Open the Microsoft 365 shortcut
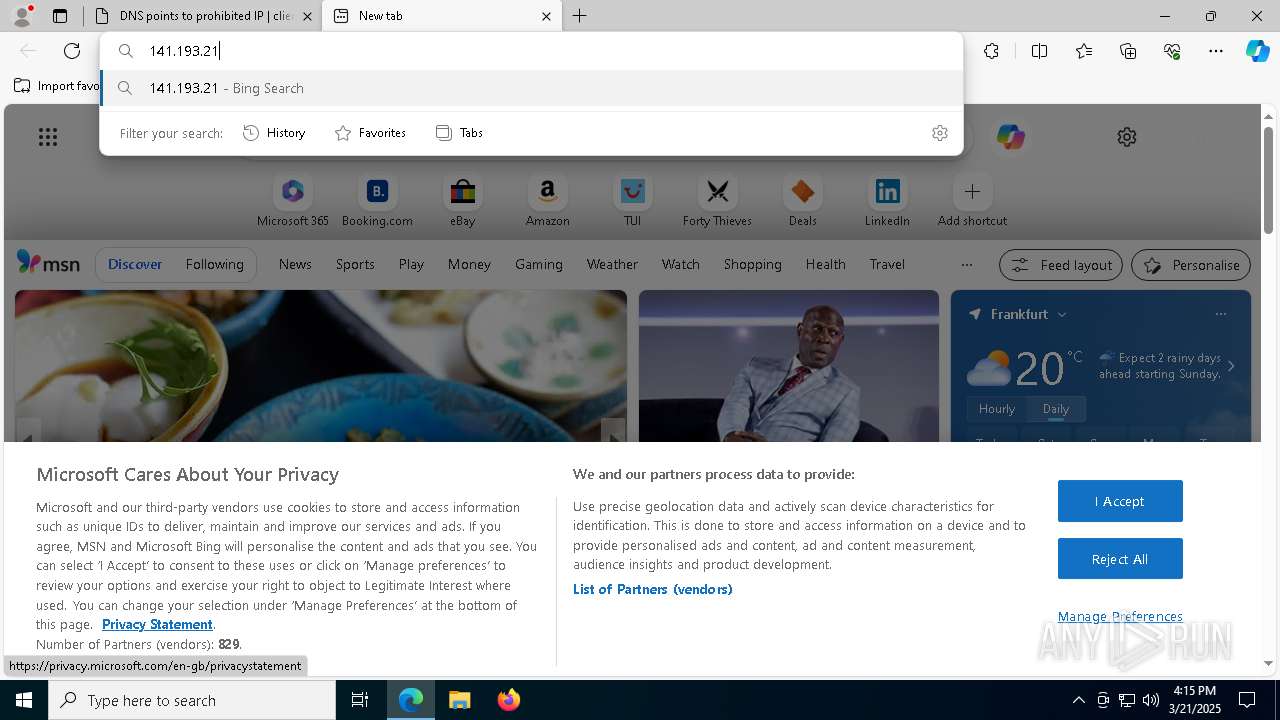Viewport: 1280px width, 720px height. [293, 201]
